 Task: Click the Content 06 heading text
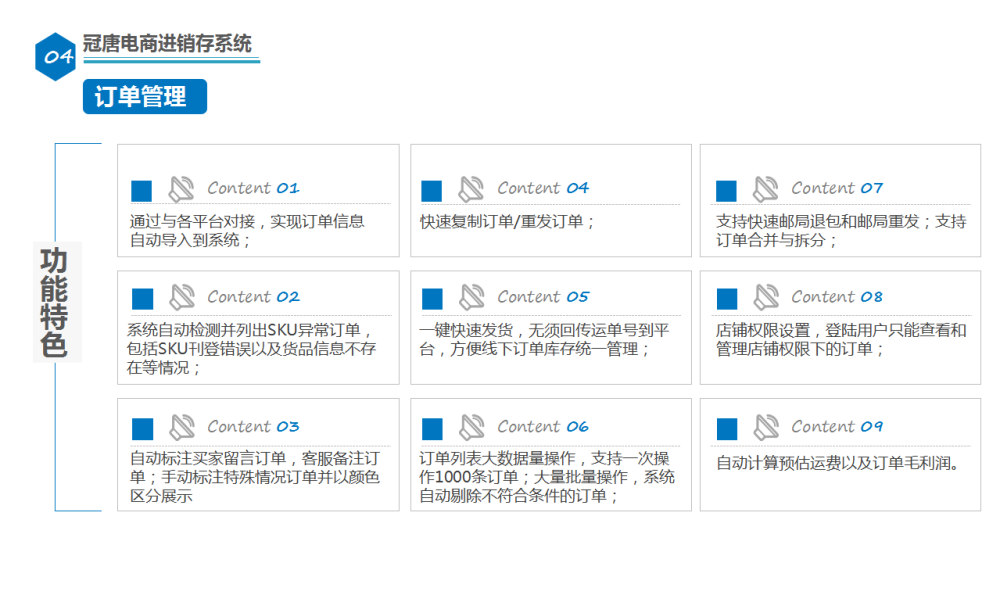tap(543, 427)
